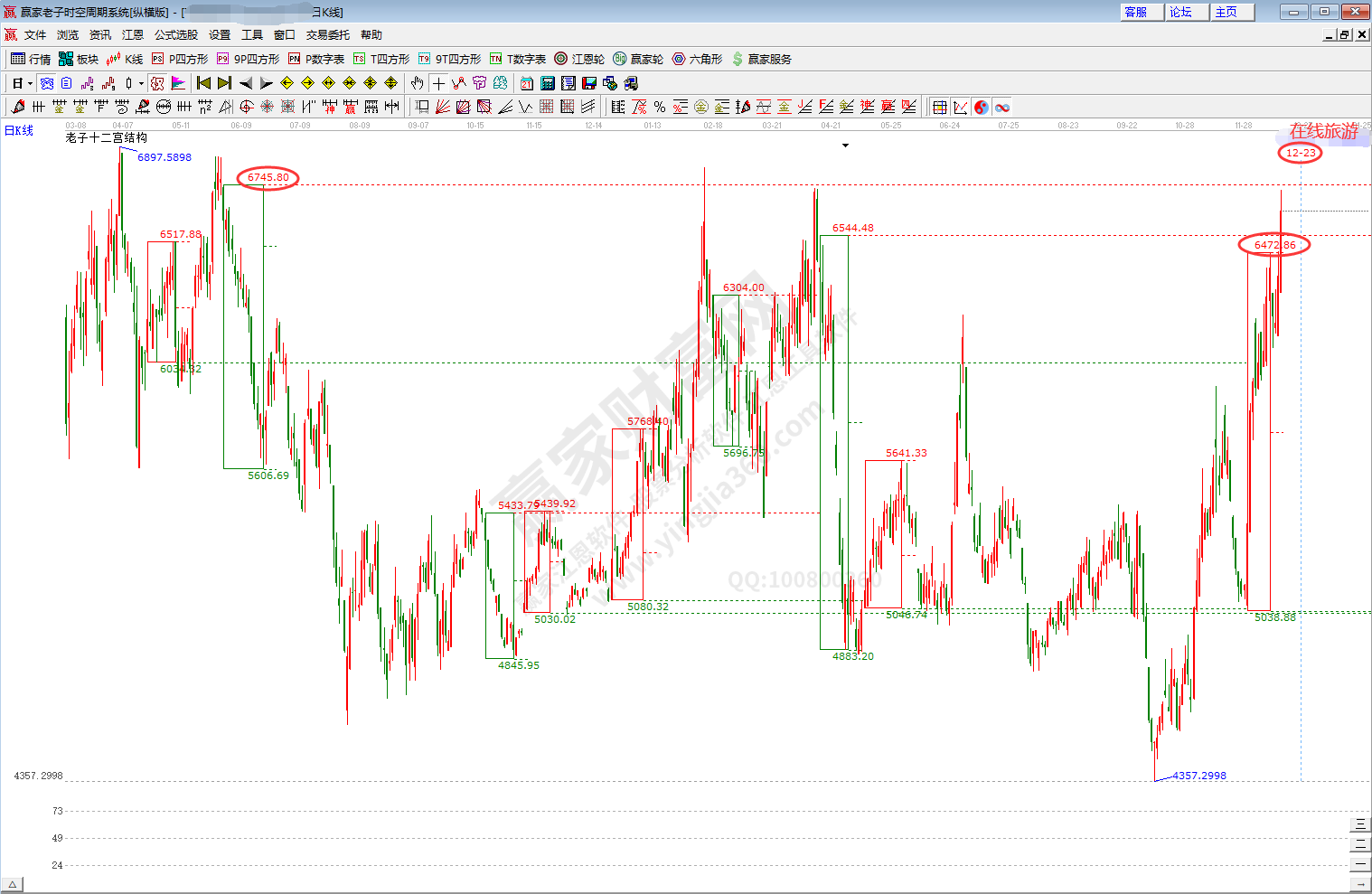Screen dimensions: 1372x894
Task: Jump to first bar with skip-to-start arrow
Action: [x=203, y=83]
